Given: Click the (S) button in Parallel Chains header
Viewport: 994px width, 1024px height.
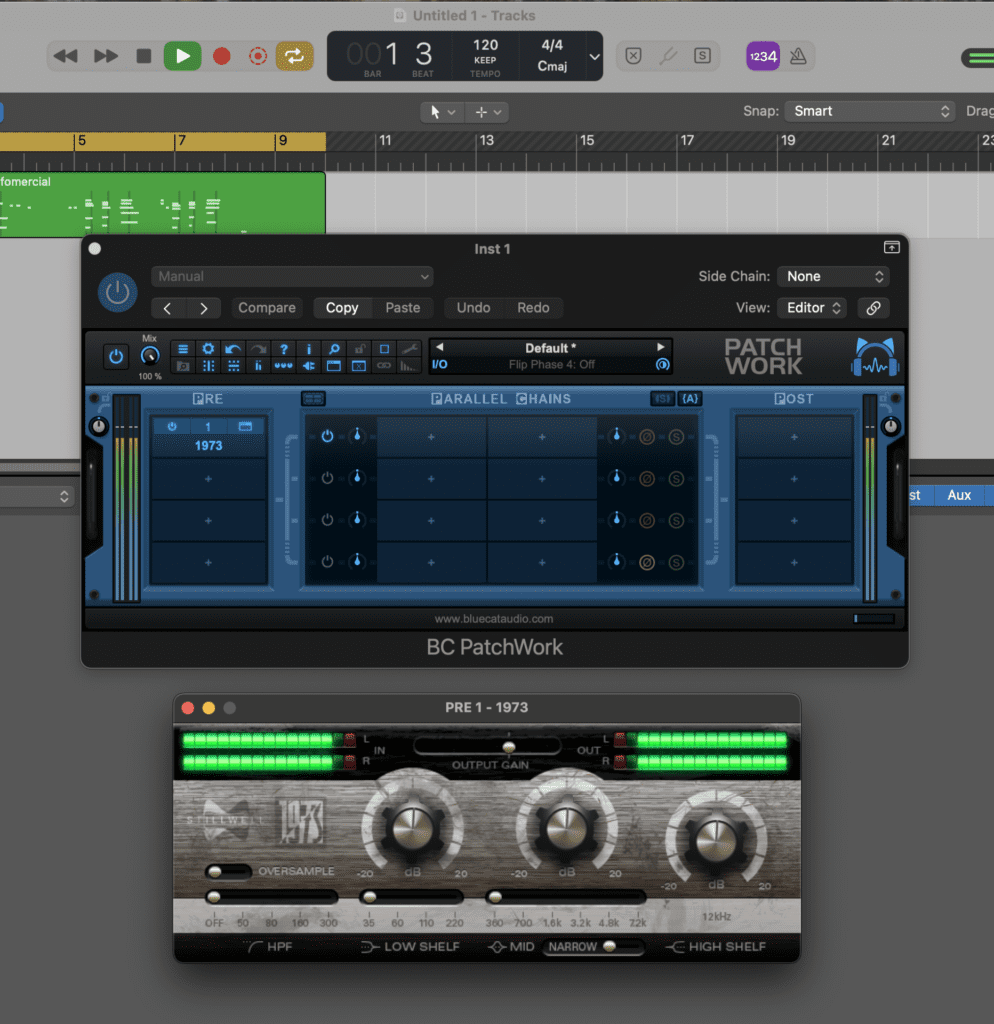Looking at the screenshot, I should [x=662, y=398].
